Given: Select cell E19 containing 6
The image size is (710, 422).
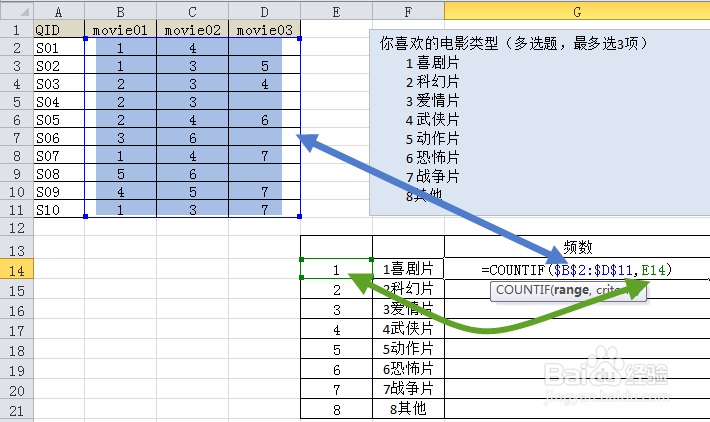Looking at the screenshot, I should (336, 369).
